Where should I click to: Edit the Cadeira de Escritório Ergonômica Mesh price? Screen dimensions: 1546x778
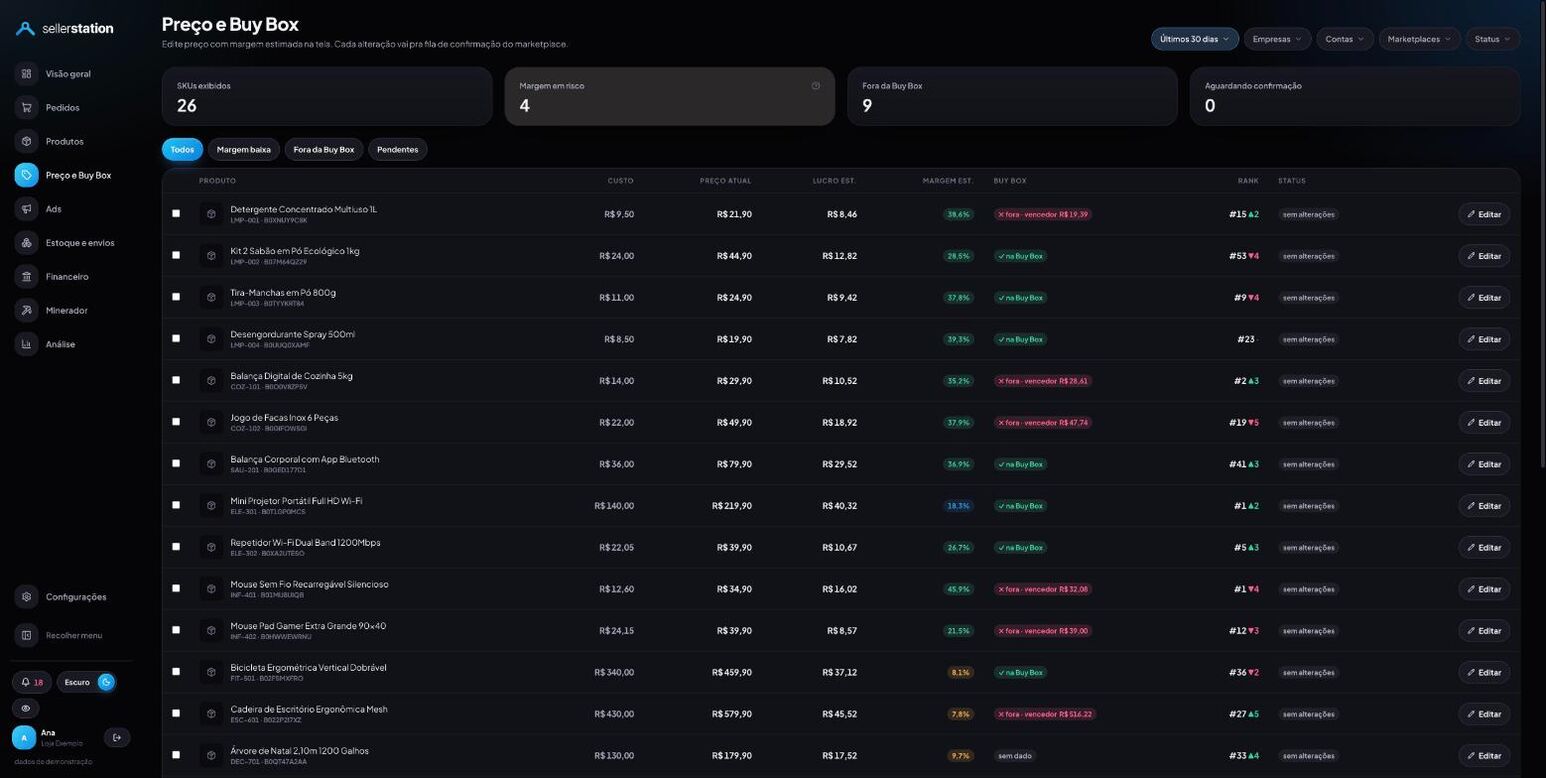1484,714
